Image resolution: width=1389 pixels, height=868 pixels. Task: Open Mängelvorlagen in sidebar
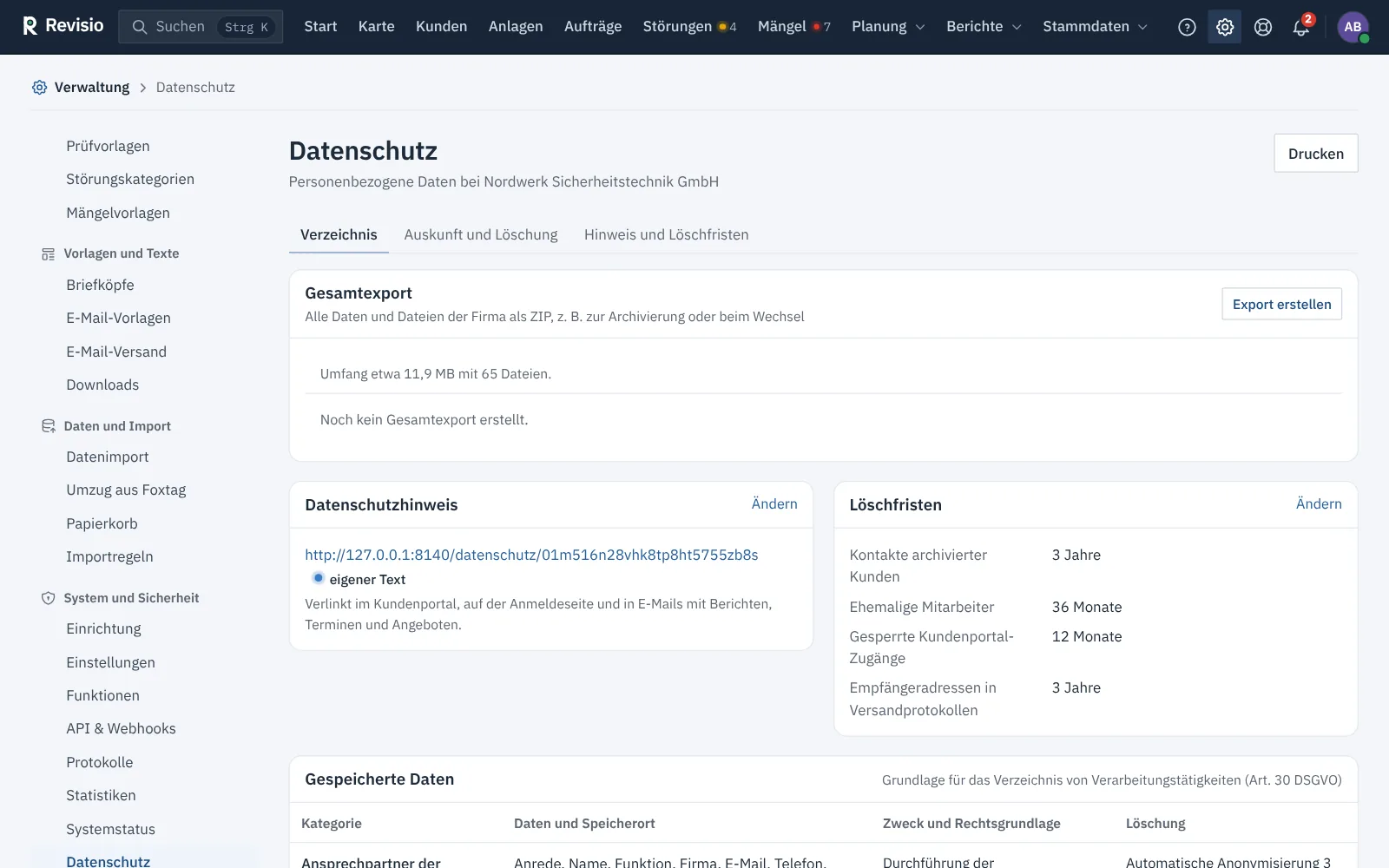(x=118, y=213)
